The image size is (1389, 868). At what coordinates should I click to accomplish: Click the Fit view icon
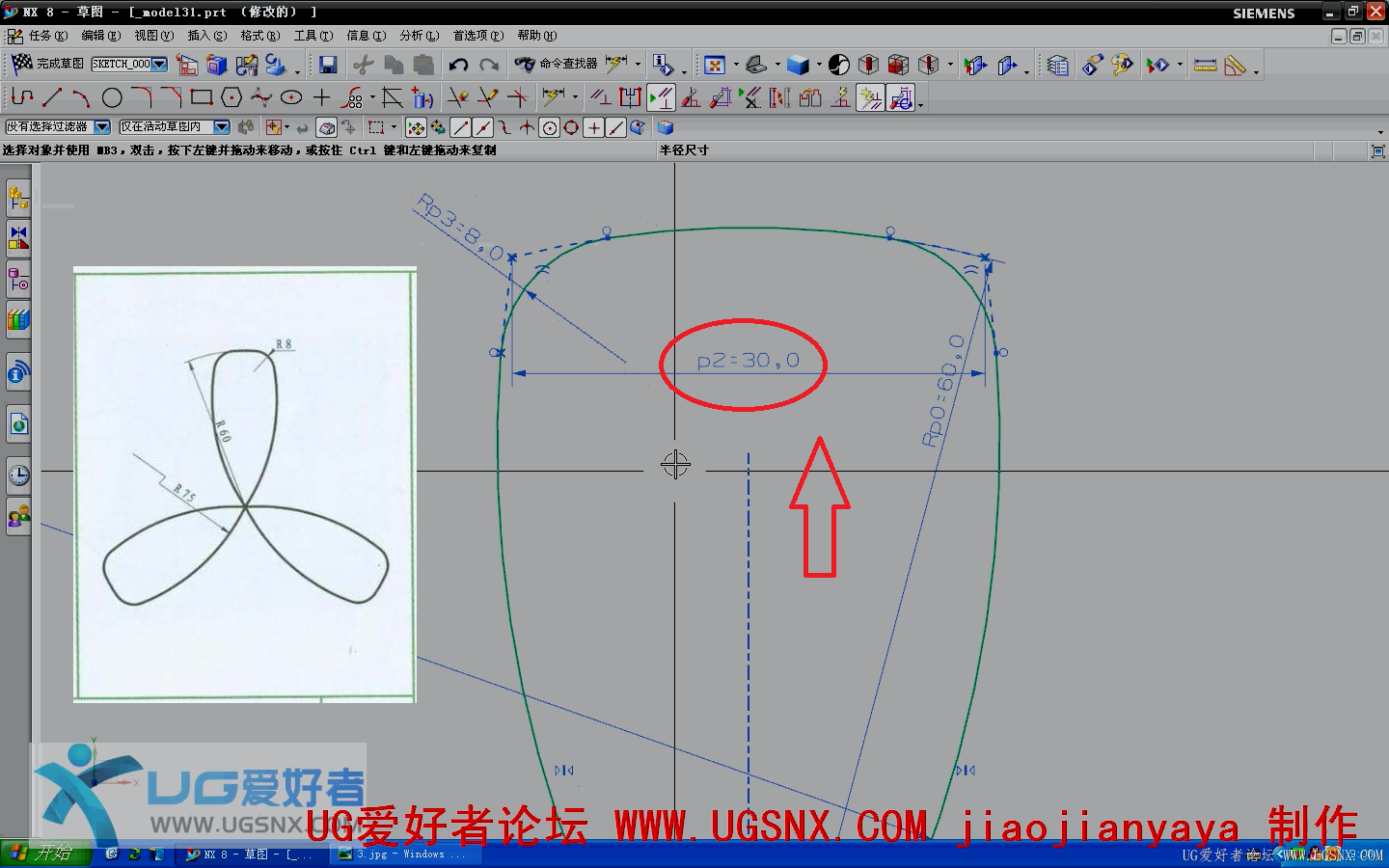715,65
